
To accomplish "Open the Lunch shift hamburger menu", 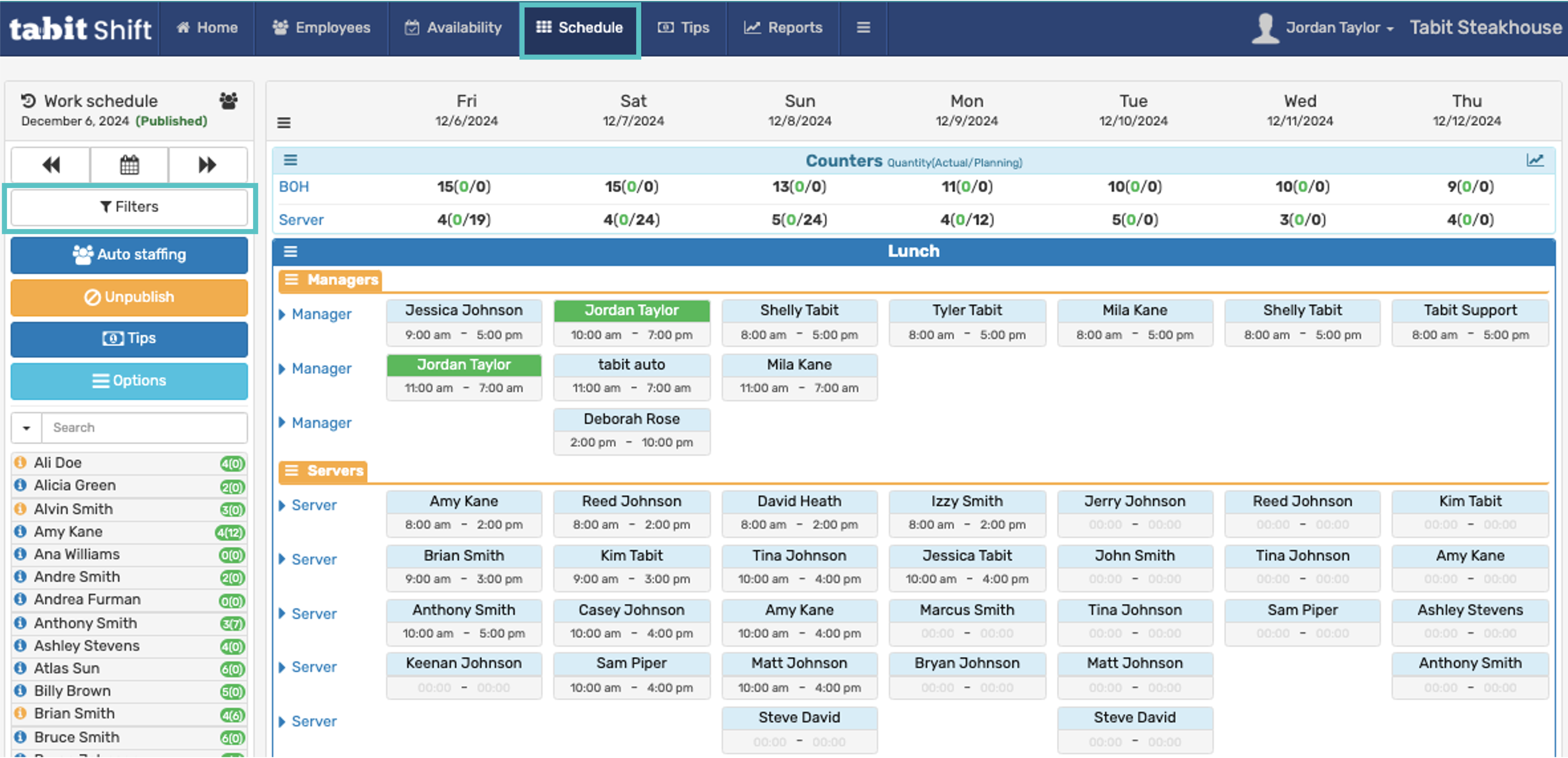I will coord(290,251).
